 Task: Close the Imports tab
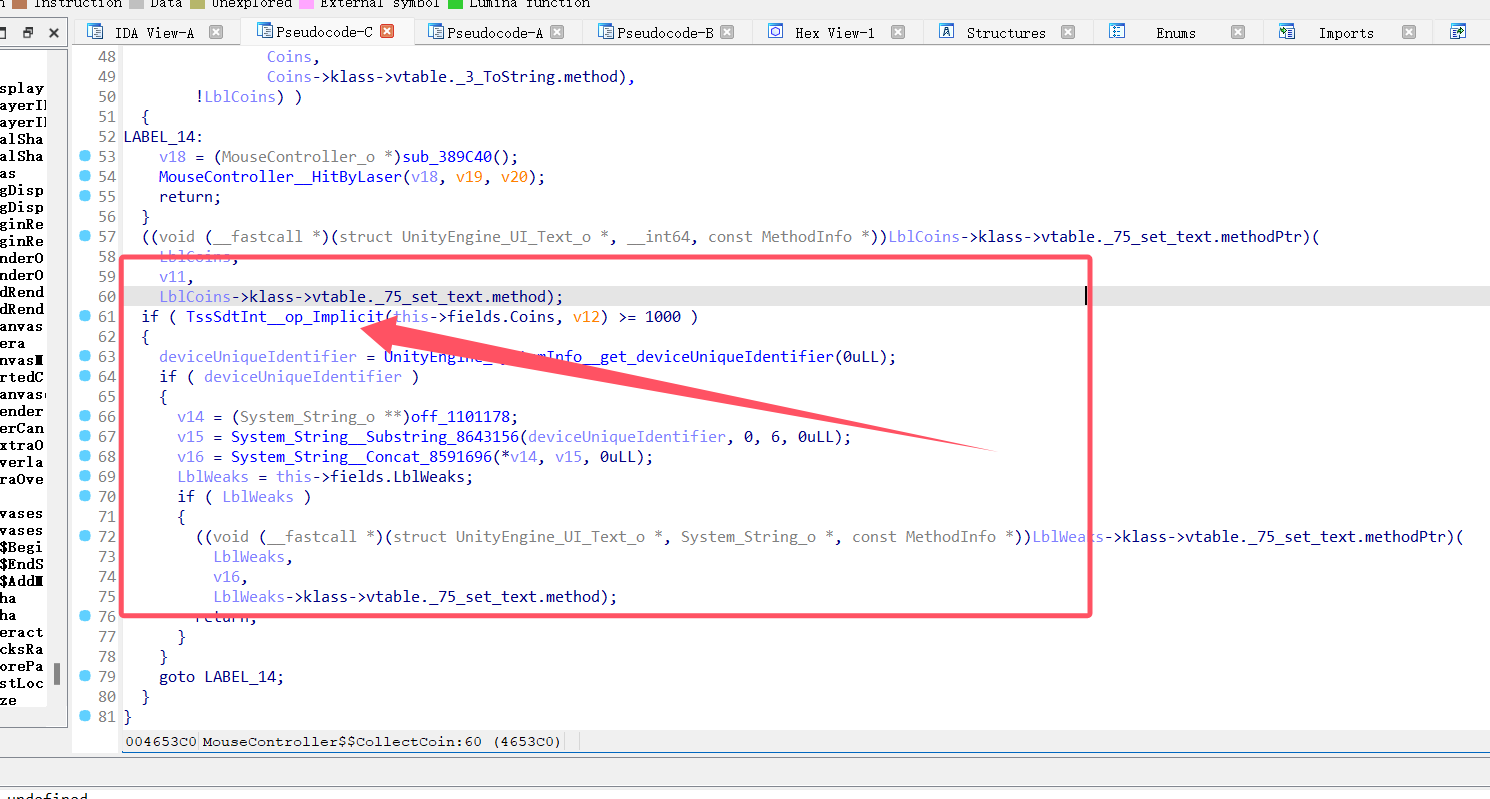pyautogui.click(x=1409, y=32)
